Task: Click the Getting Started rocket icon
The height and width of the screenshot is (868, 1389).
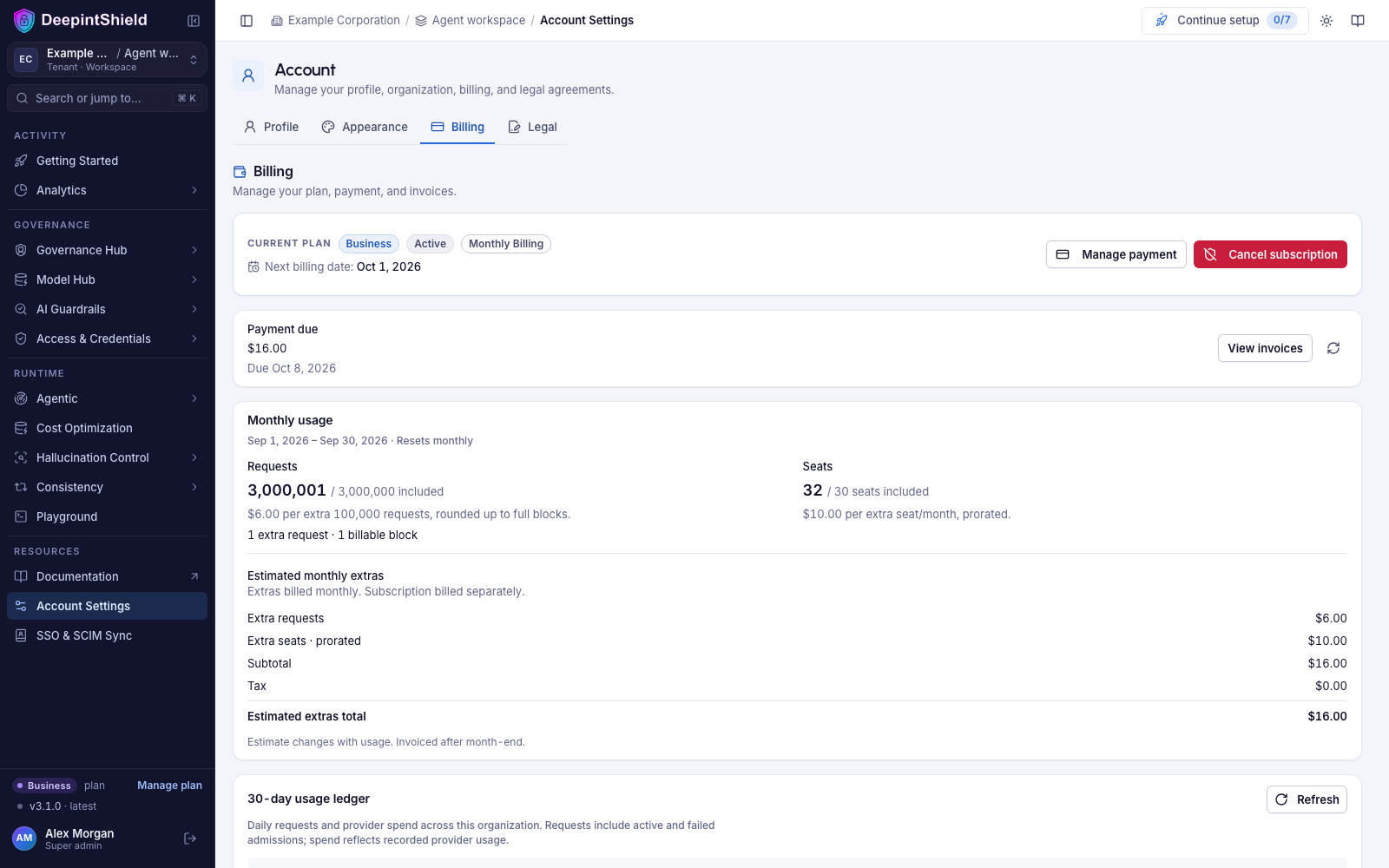Action: tap(21, 161)
